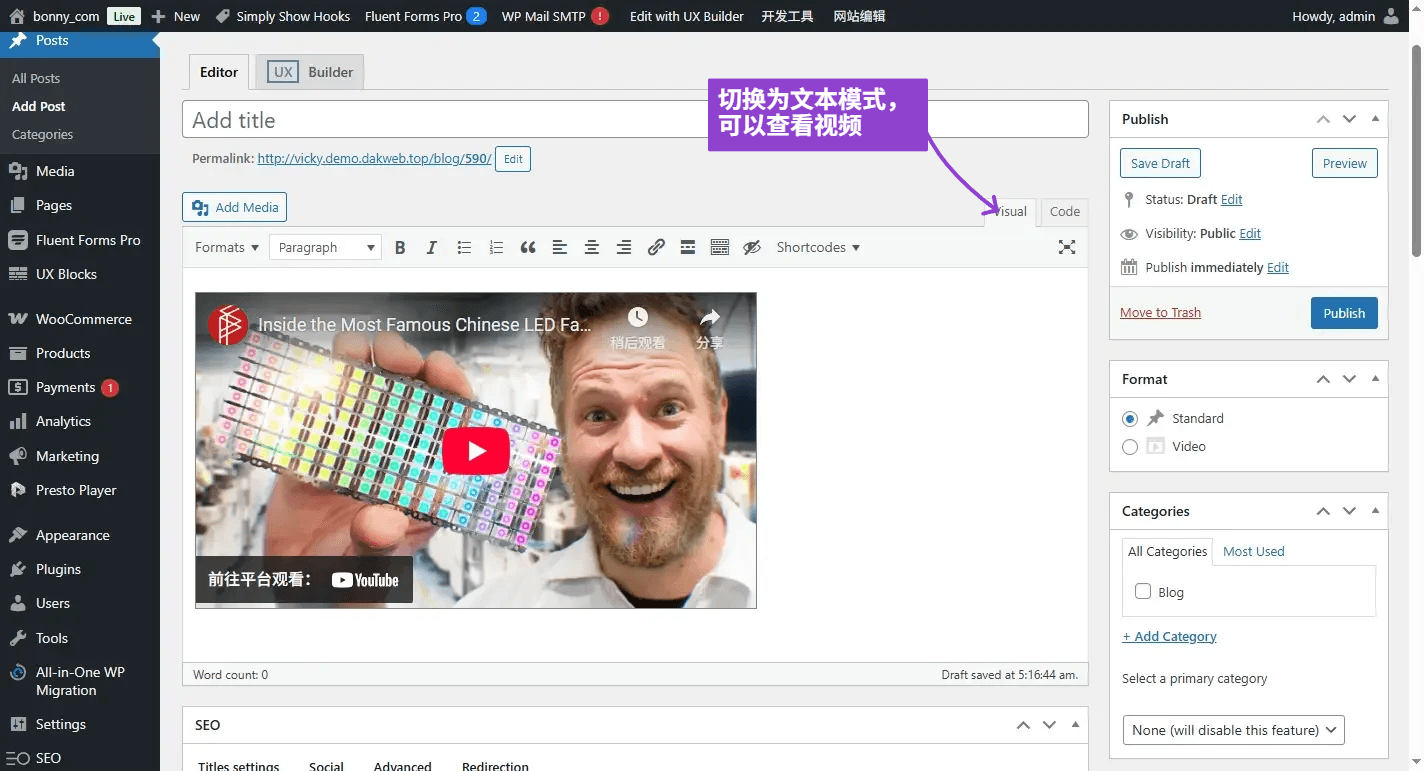The height and width of the screenshot is (771, 1424).
Task: Insert a bulleted list
Action: point(464,248)
